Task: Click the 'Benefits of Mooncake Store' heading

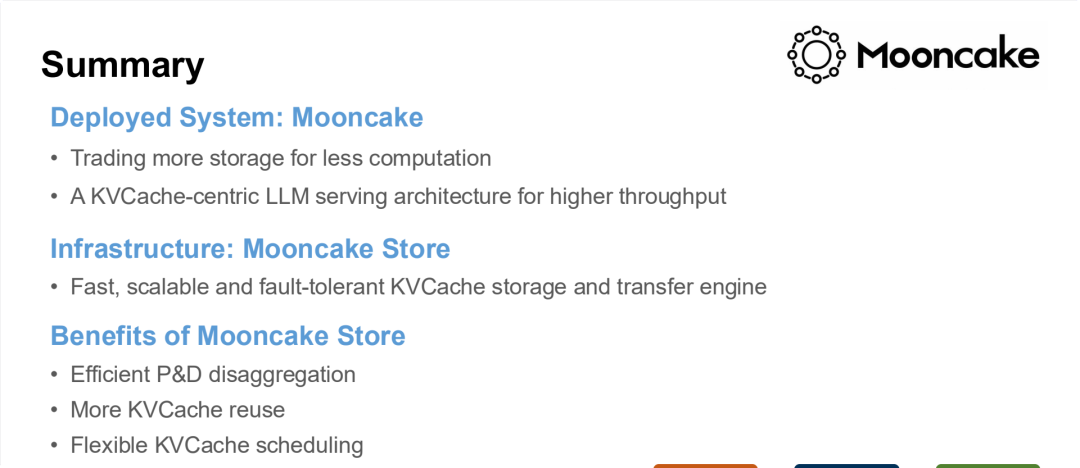Action: pos(228,335)
